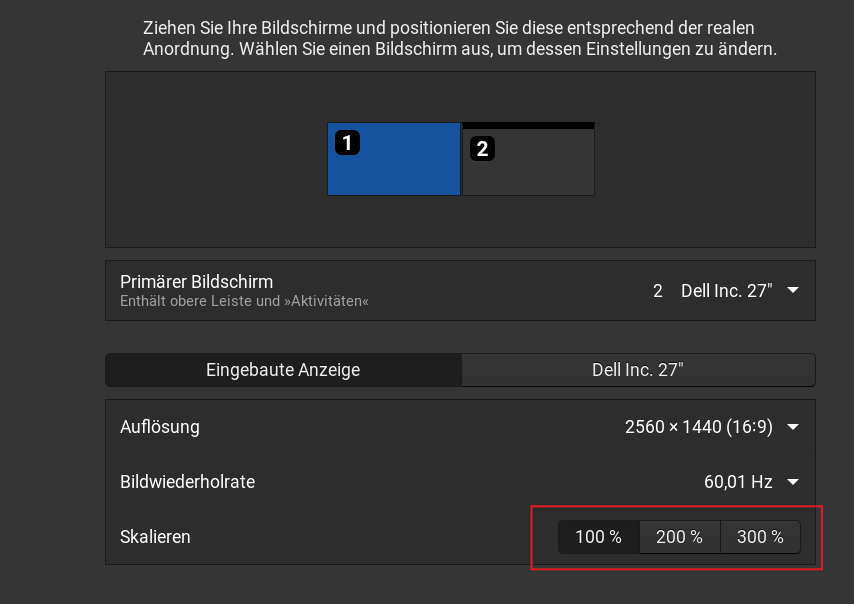The image size is (854, 604).
Task: Click the Primärer Bildschirm row
Action: pyautogui.click(x=300, y=290)
